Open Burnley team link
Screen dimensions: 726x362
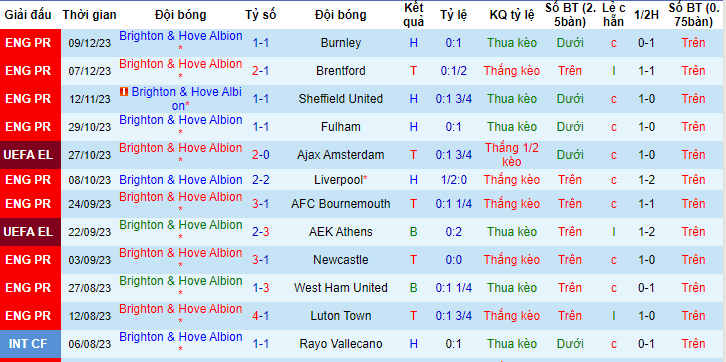[341, 43]
